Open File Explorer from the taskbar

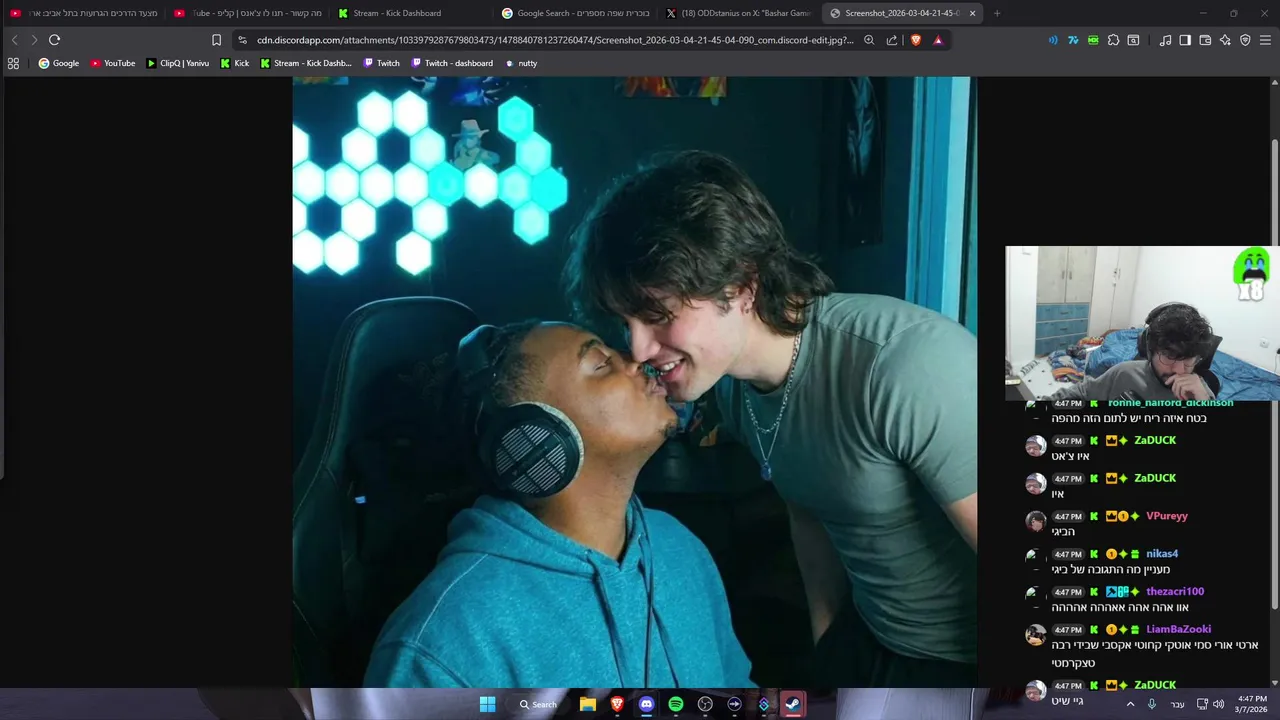pyautogui.click(x=588, y=704)
